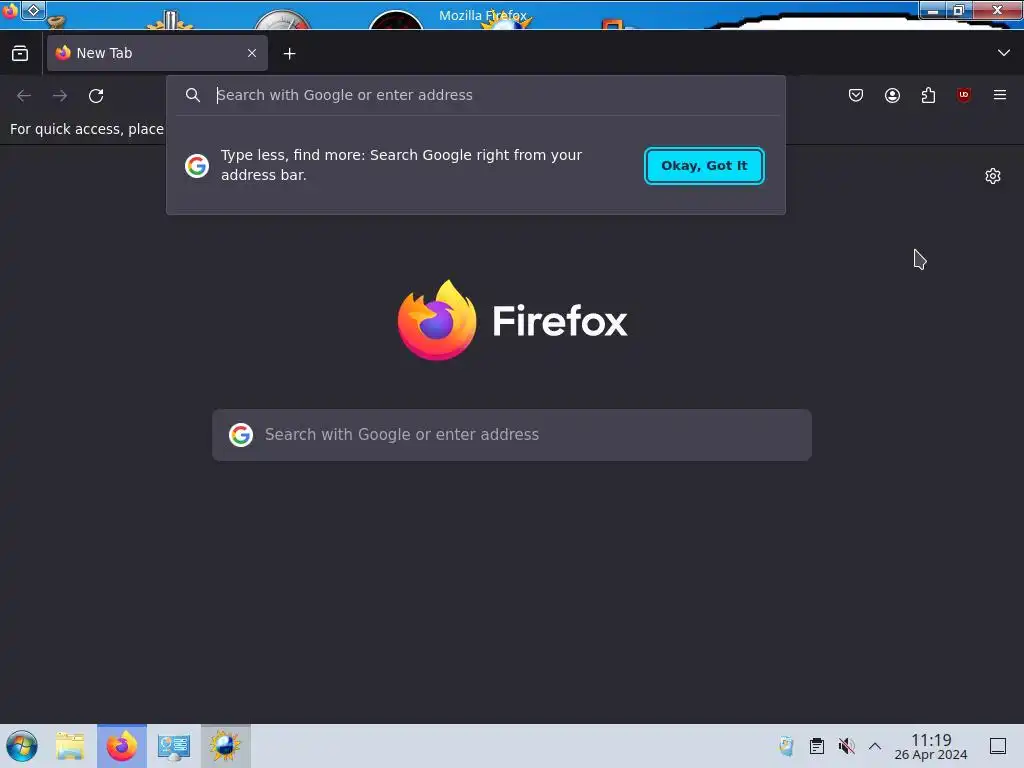Expand the list all tabs chevron
The height and width of the screenshot is (768, 1024).
pyautogui.click(x=1003, y=52)
